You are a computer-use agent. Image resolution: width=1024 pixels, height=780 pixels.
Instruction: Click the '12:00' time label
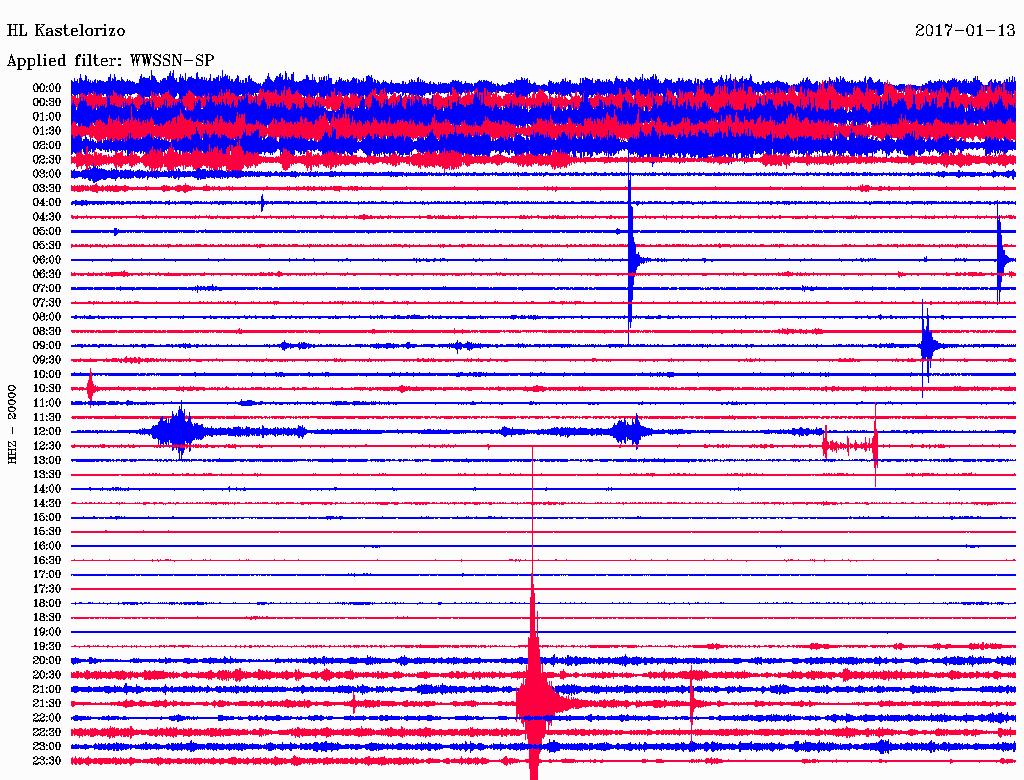tap(47, 432)
